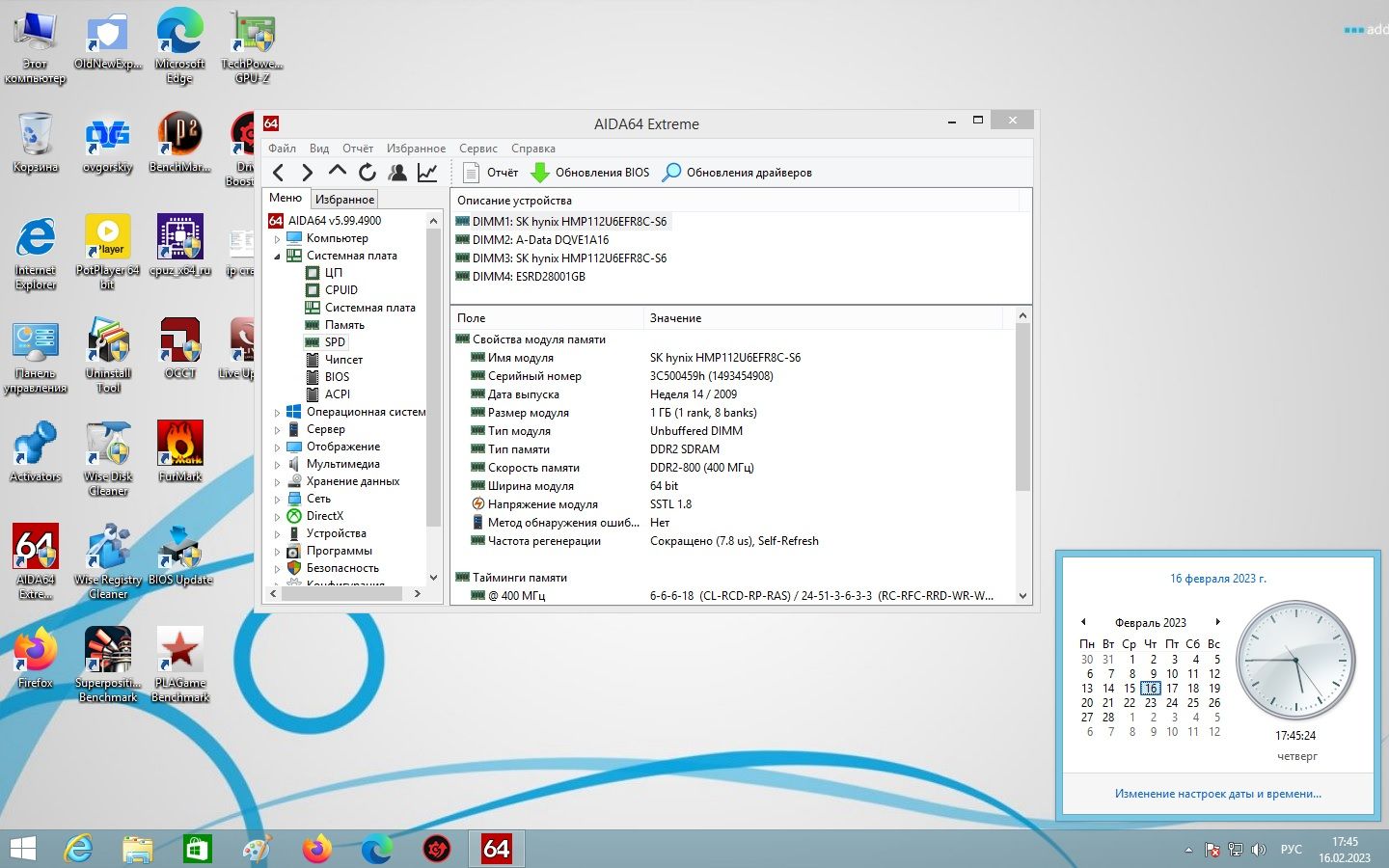1389x868 pixels.
Task: Click Изменение настроек даты и времени link
Action: (1218, 794)
